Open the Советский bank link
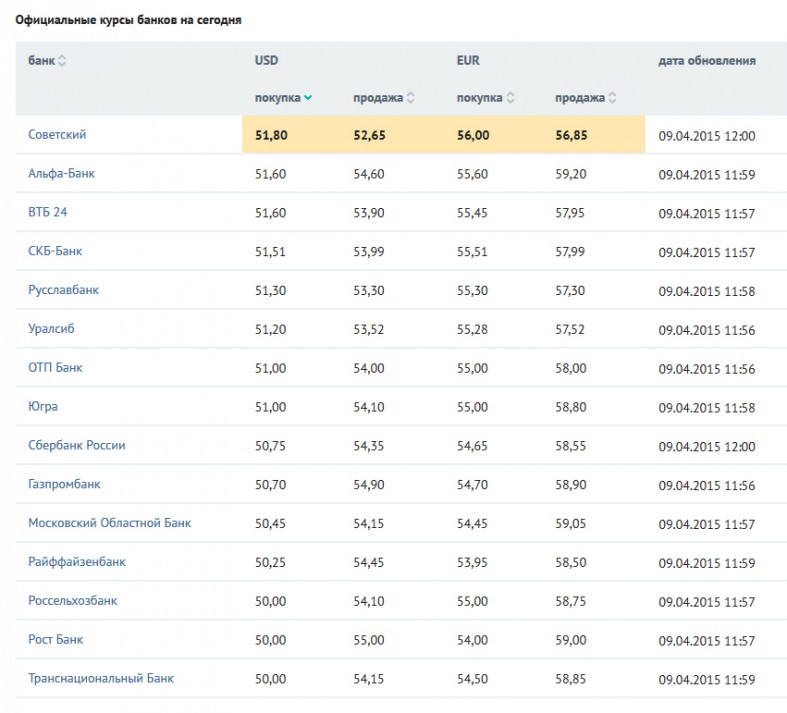This screenshot has height=713, width=787. [57, 134]
